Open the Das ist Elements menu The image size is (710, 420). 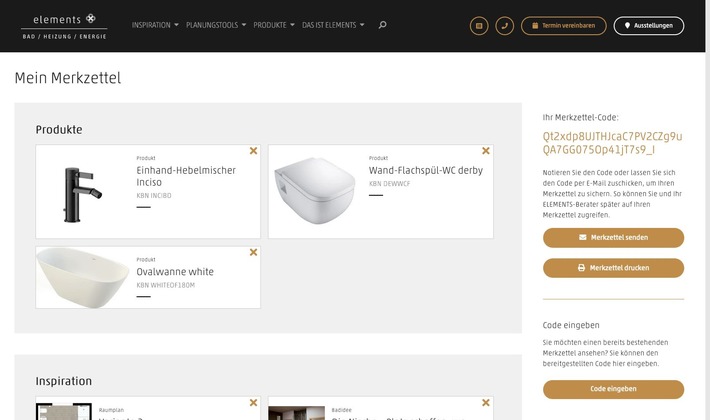(333, 25)
